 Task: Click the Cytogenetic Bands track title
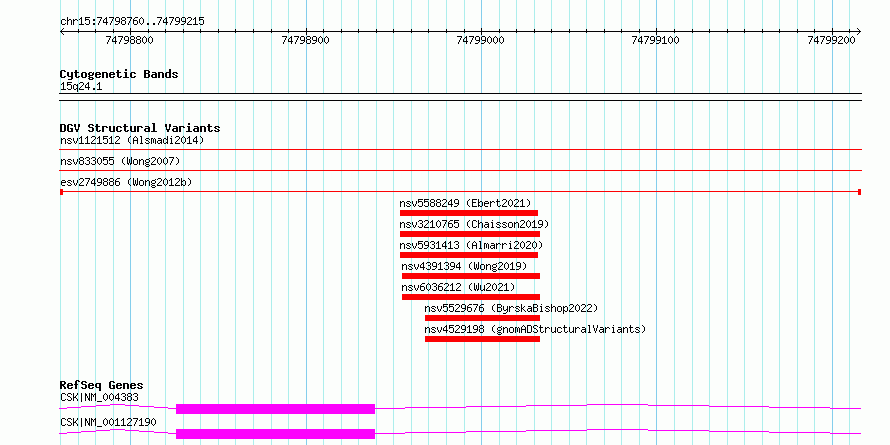point(119,74)
